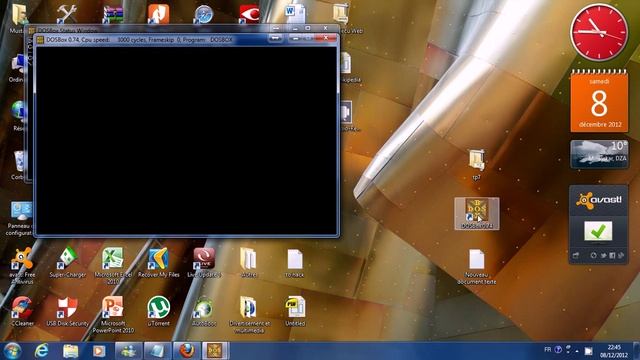Open the Microsoft PowerPoint 2010 desktop shortcut
The width and height of the screenshot is (640, 360).
point(113,314)
